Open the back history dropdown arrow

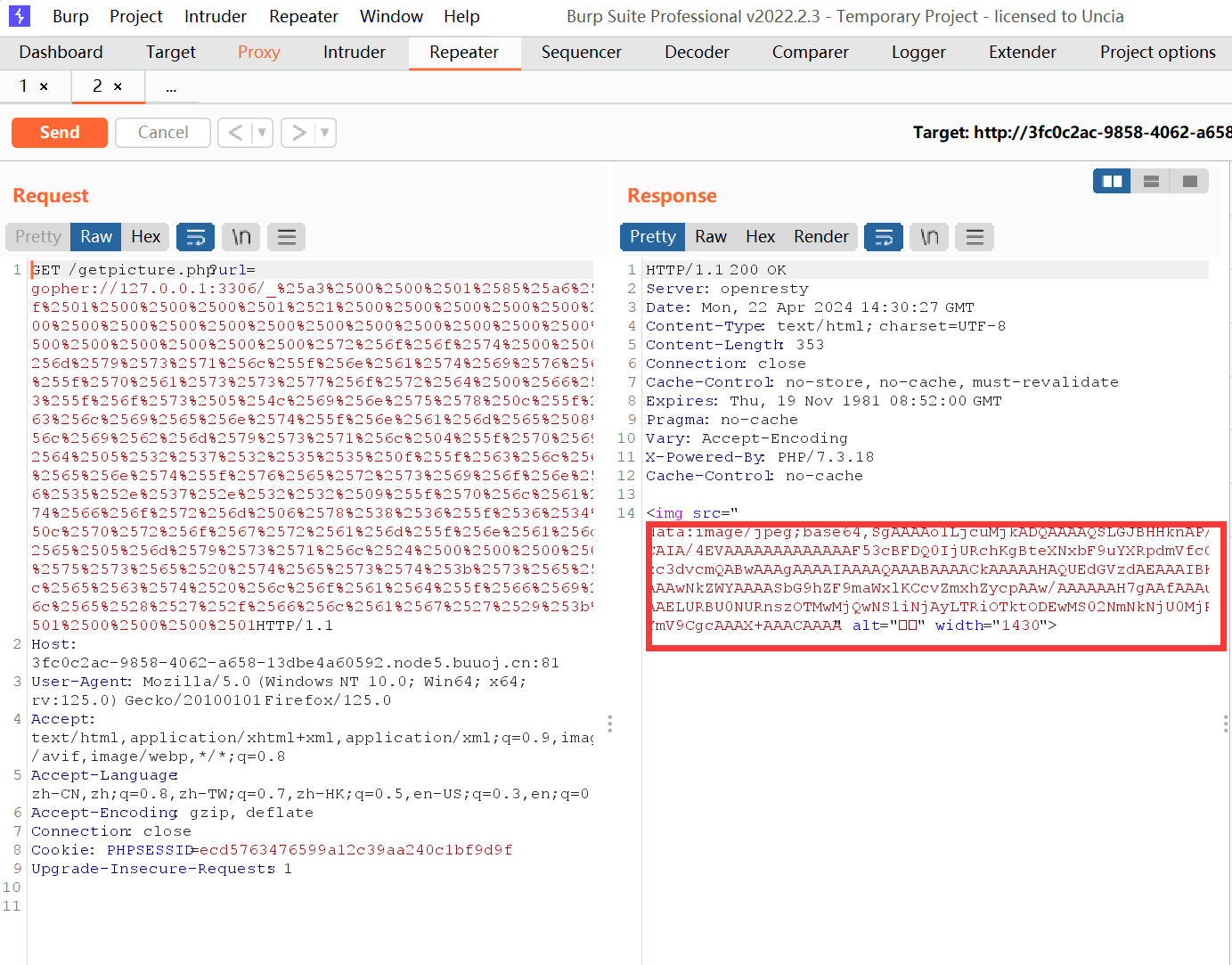(x=262, y=133)
